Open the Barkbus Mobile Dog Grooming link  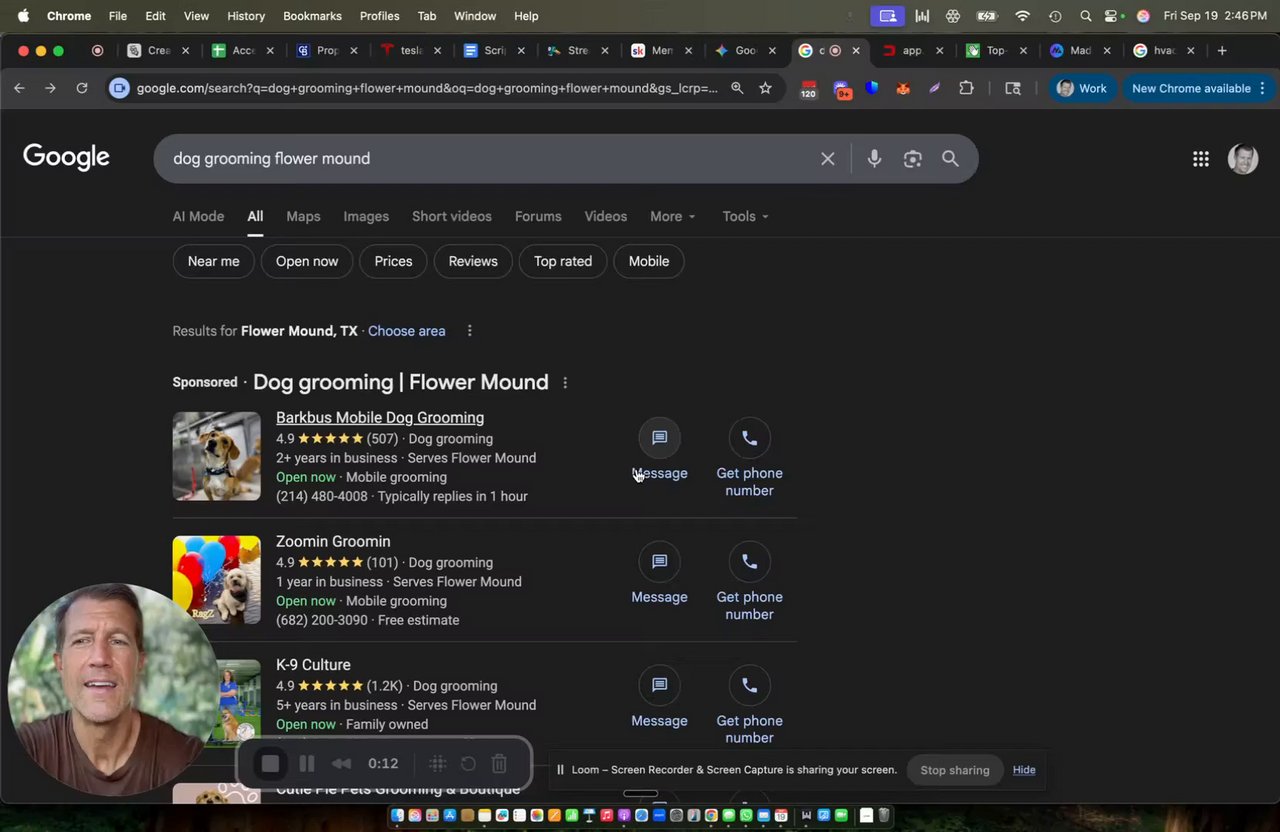(380, 417)
